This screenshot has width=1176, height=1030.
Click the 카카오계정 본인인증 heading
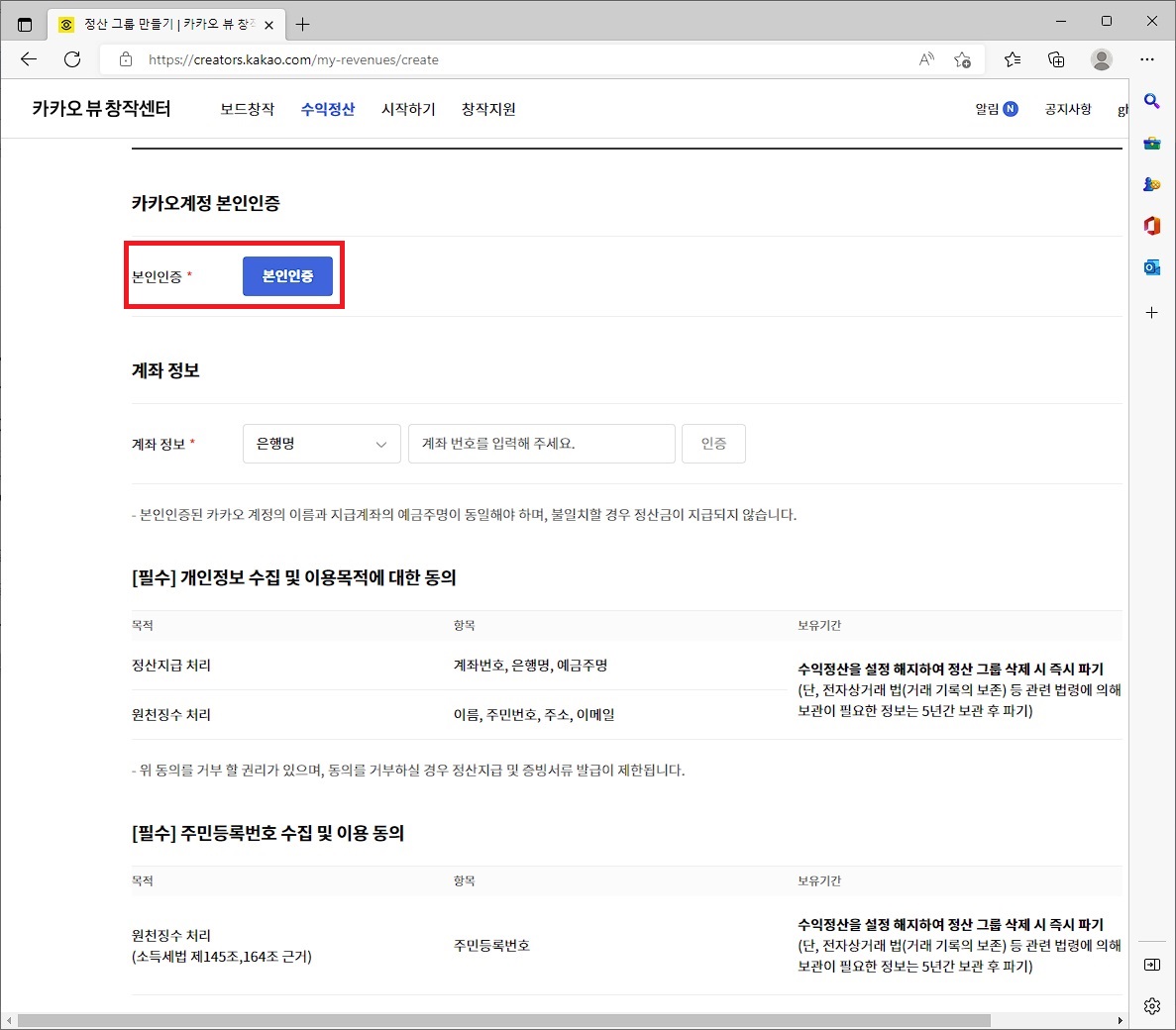pos(205,203)
